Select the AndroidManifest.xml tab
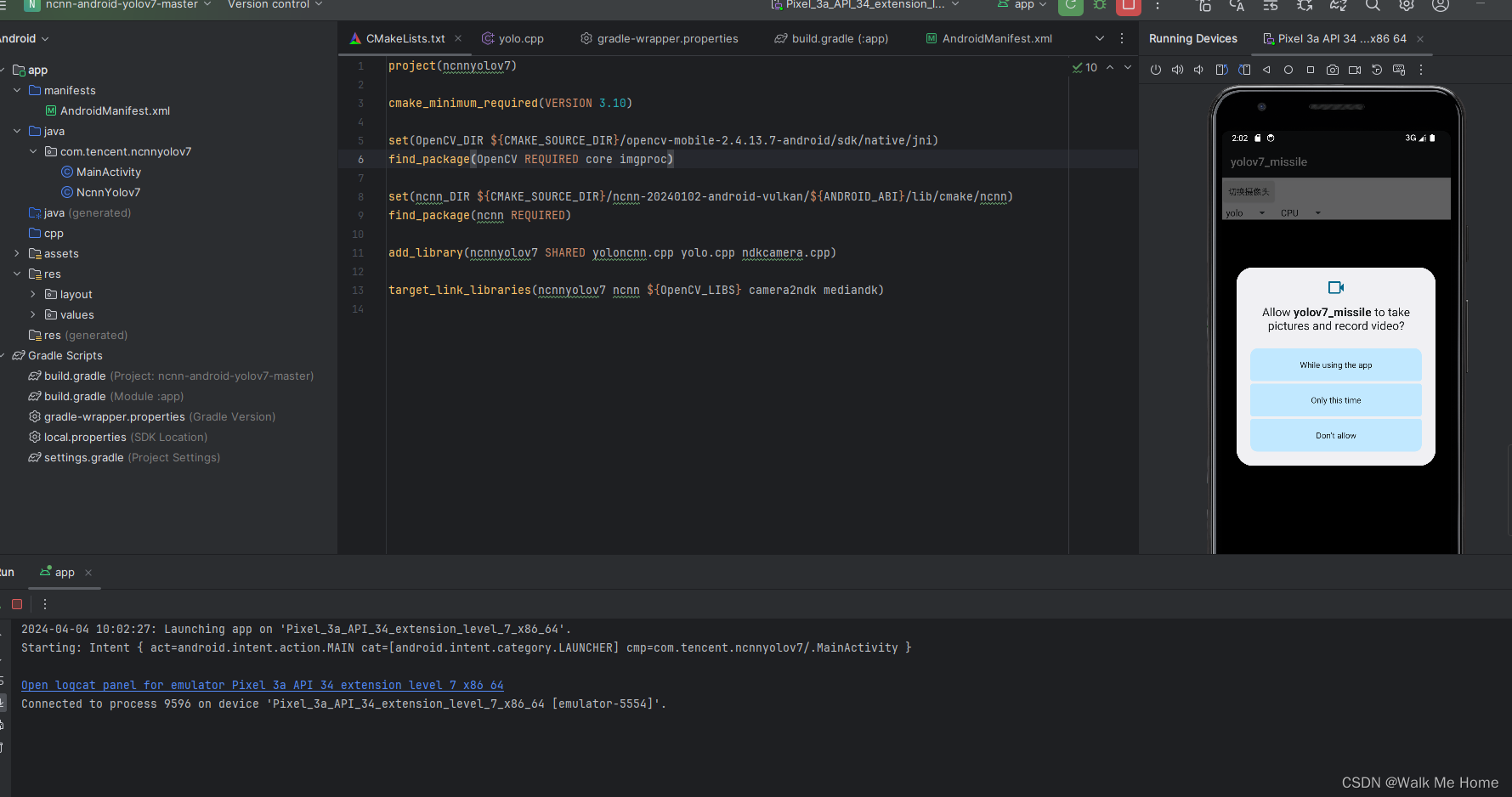Screen dimensions: 1512x797 coord(997,38)
